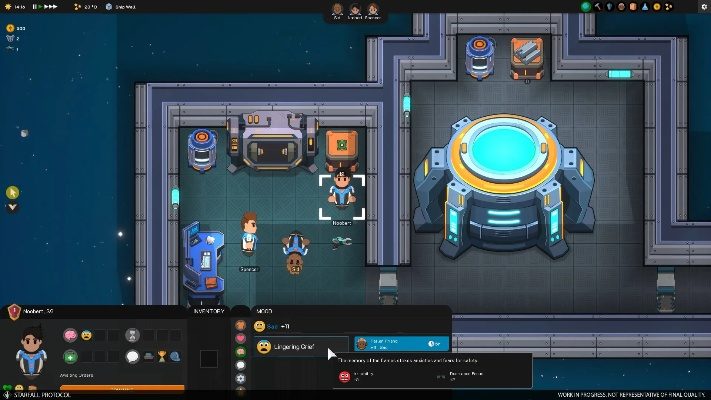The width and height of the screenshot is (711, 400).
Task: Click the highlighted blue mood effect card
Action: click(x=396, y=343)
